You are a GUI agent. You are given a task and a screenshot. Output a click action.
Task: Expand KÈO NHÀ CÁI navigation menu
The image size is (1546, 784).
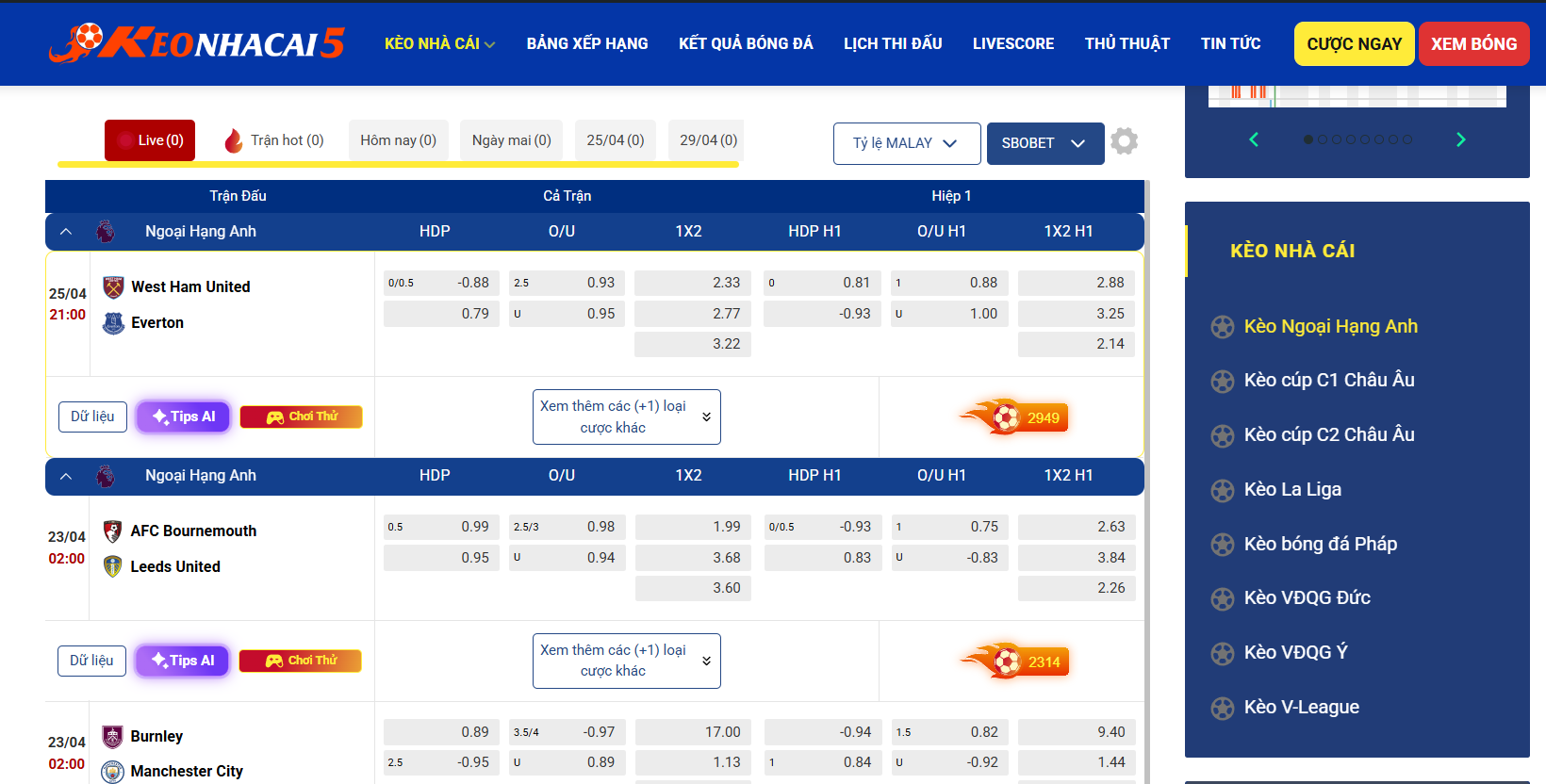point(439,43)
